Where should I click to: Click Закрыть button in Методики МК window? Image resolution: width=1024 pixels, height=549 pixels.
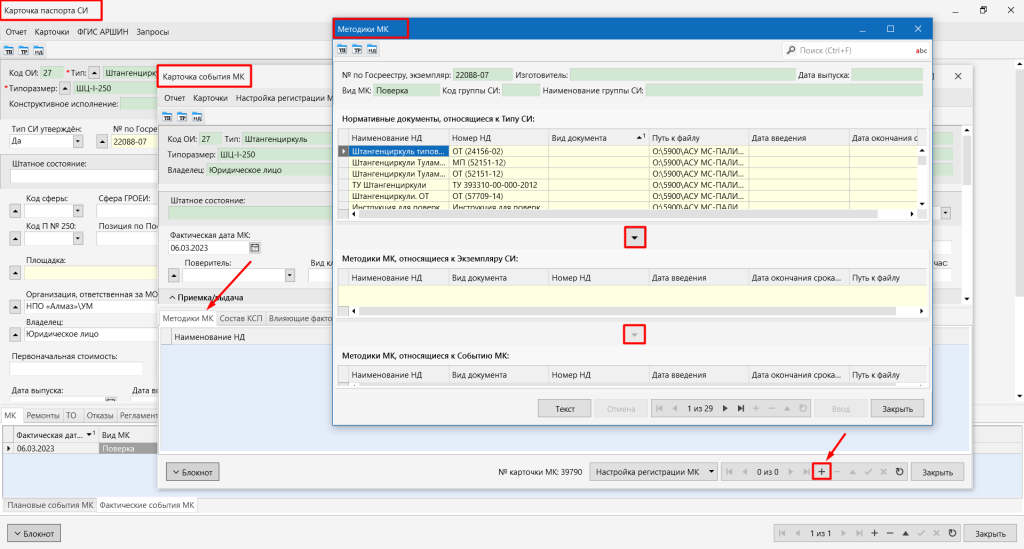[897, 409]
